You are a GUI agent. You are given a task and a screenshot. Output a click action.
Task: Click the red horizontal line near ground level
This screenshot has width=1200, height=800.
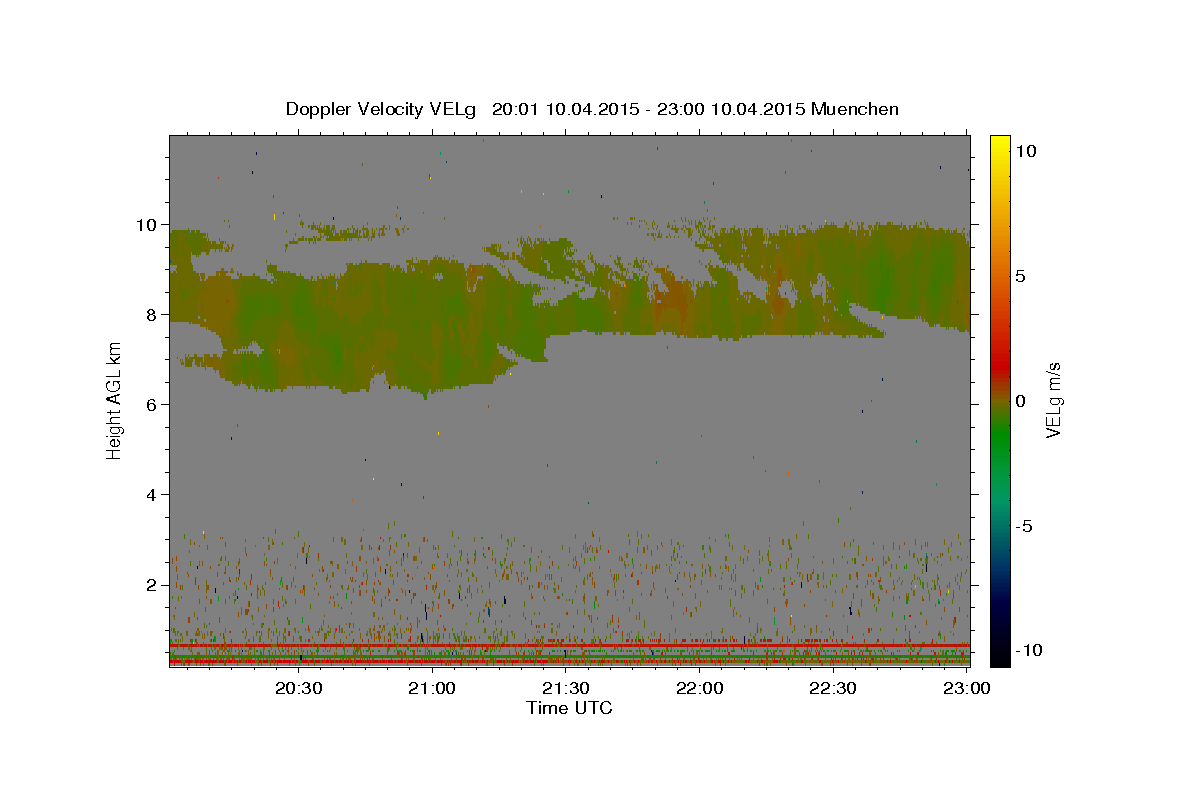coord(569,646)
